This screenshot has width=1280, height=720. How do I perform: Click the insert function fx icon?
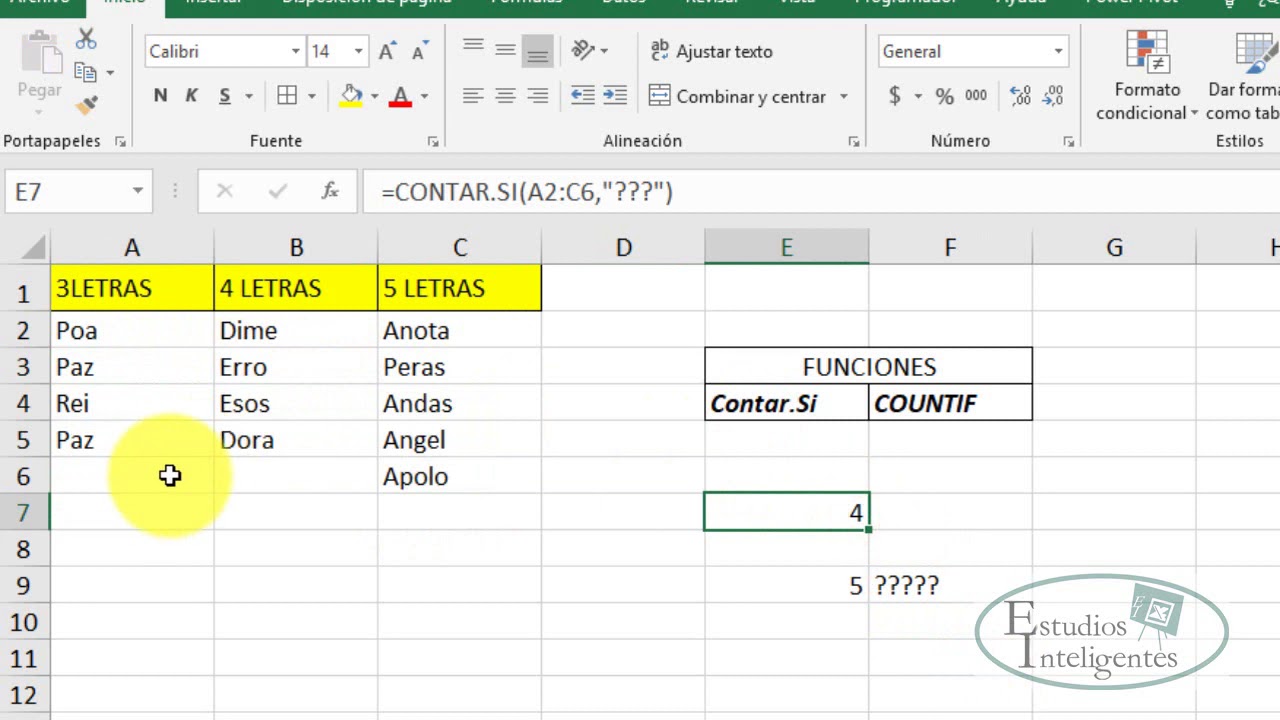(330, 191)
